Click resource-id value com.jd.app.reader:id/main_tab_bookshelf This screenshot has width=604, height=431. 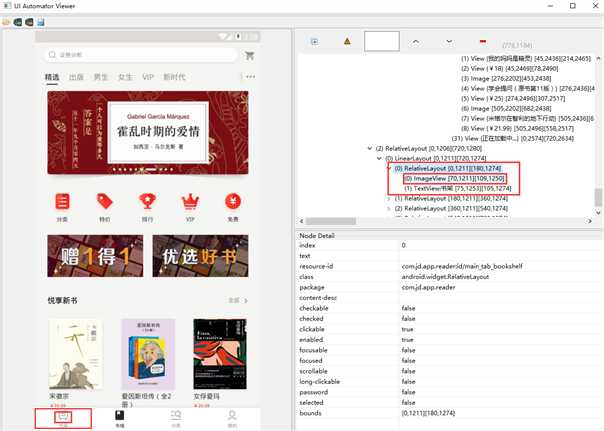point(462,266)
